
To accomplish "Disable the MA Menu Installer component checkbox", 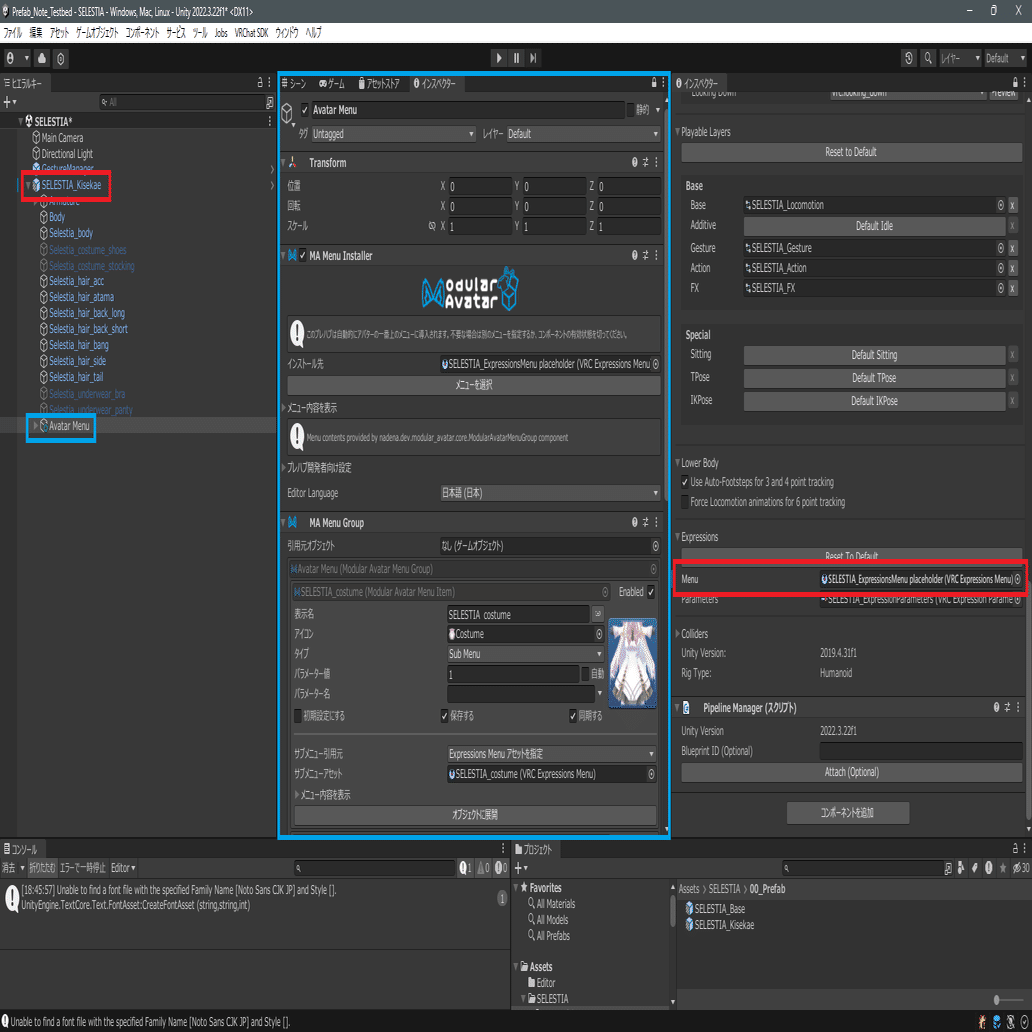I will (303, 255).
